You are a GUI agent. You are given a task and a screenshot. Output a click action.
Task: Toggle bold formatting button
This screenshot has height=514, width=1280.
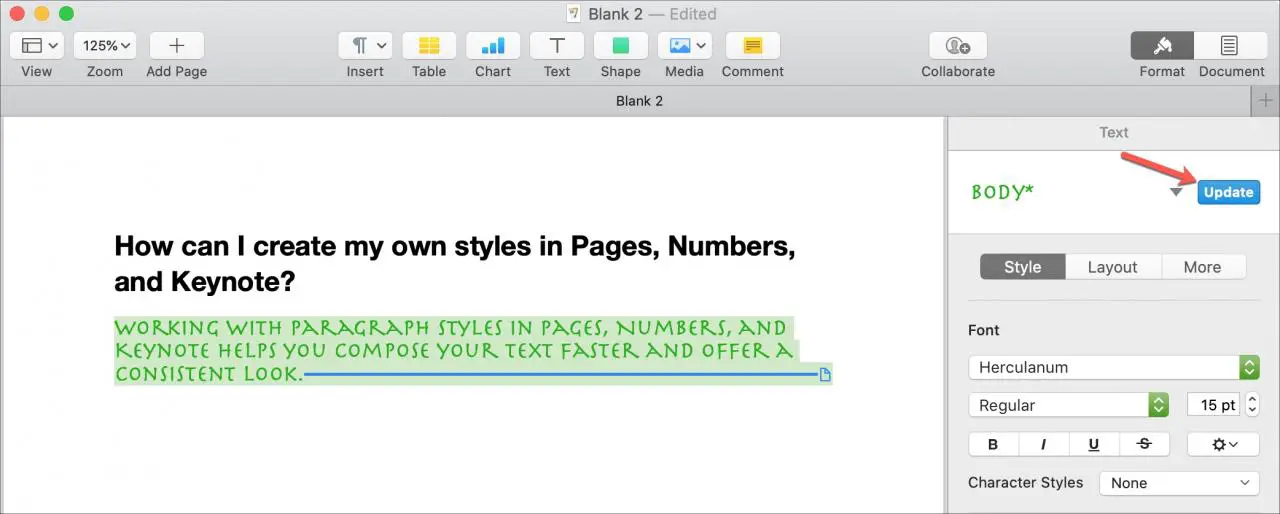point(993,444)
